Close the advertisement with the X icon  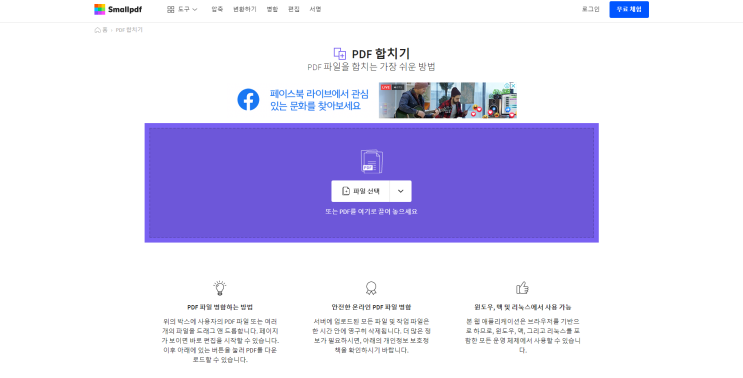click(513, 86)
